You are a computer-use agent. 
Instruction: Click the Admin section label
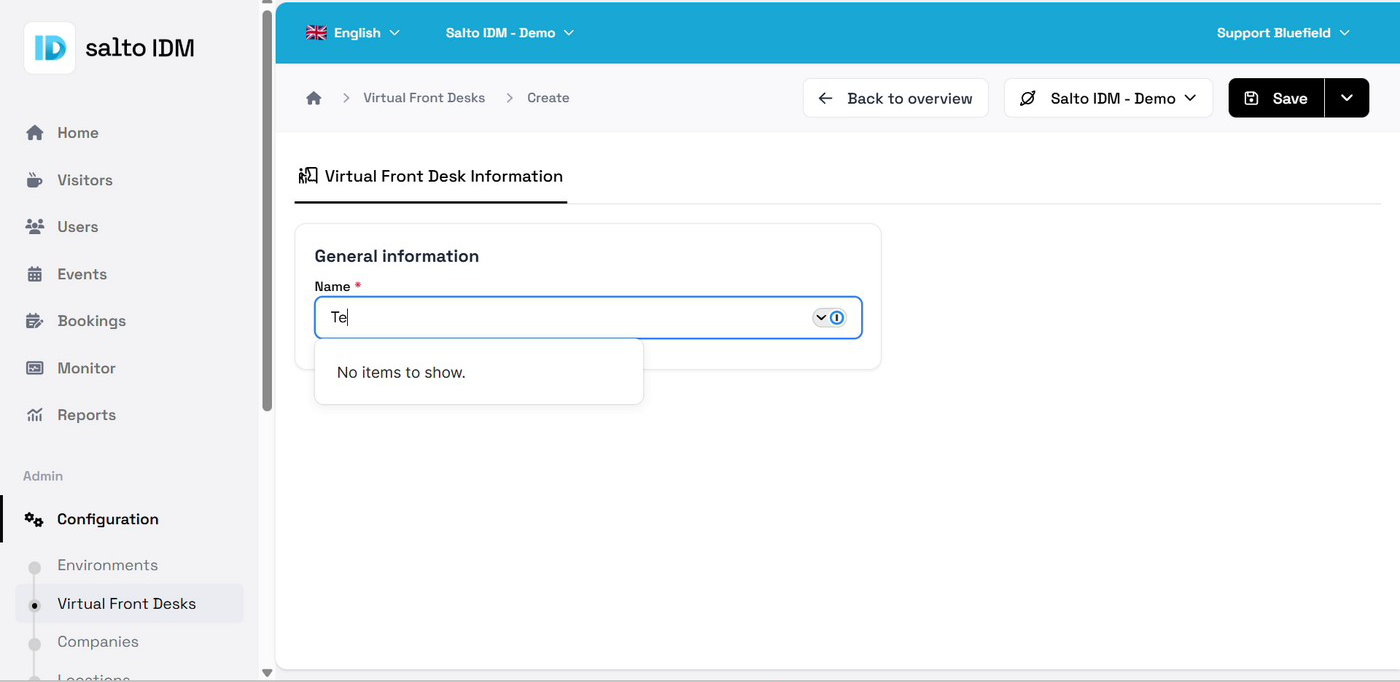(43, 476)
